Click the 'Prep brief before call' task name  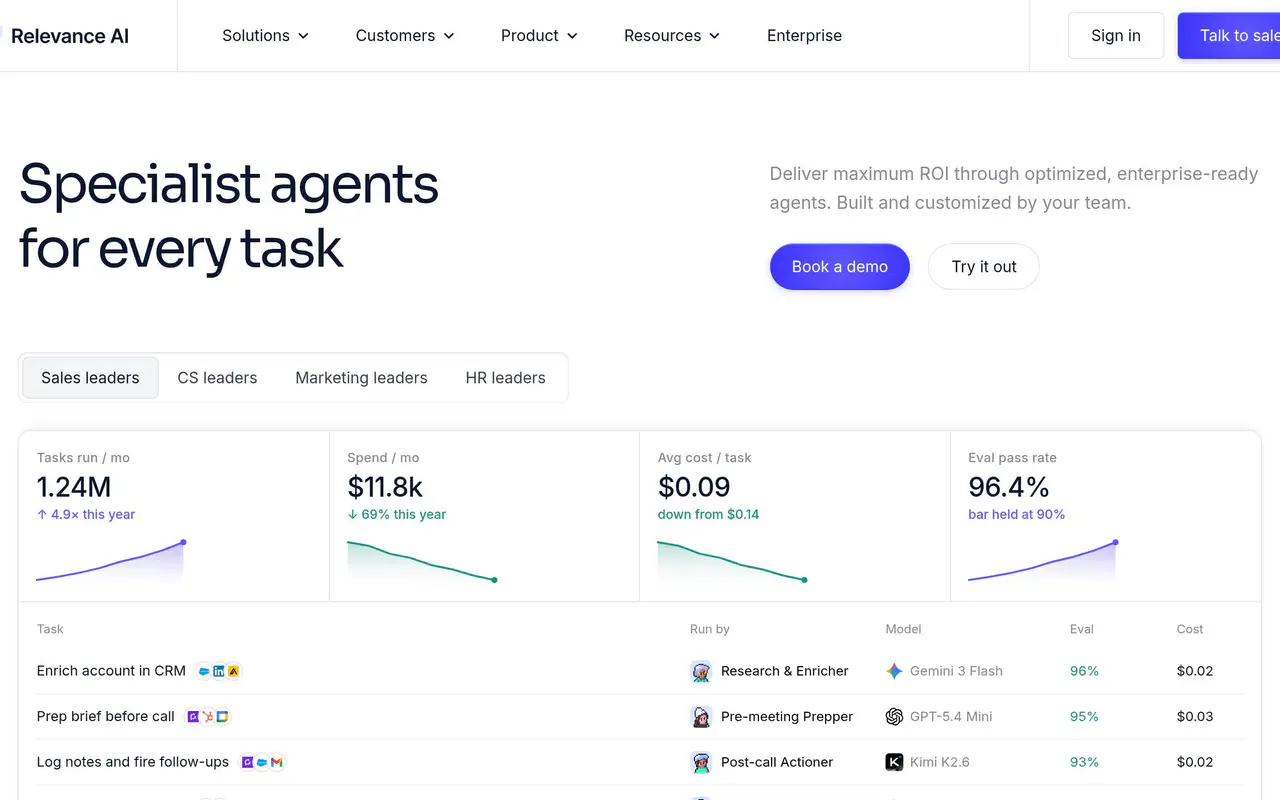point(106,717)
